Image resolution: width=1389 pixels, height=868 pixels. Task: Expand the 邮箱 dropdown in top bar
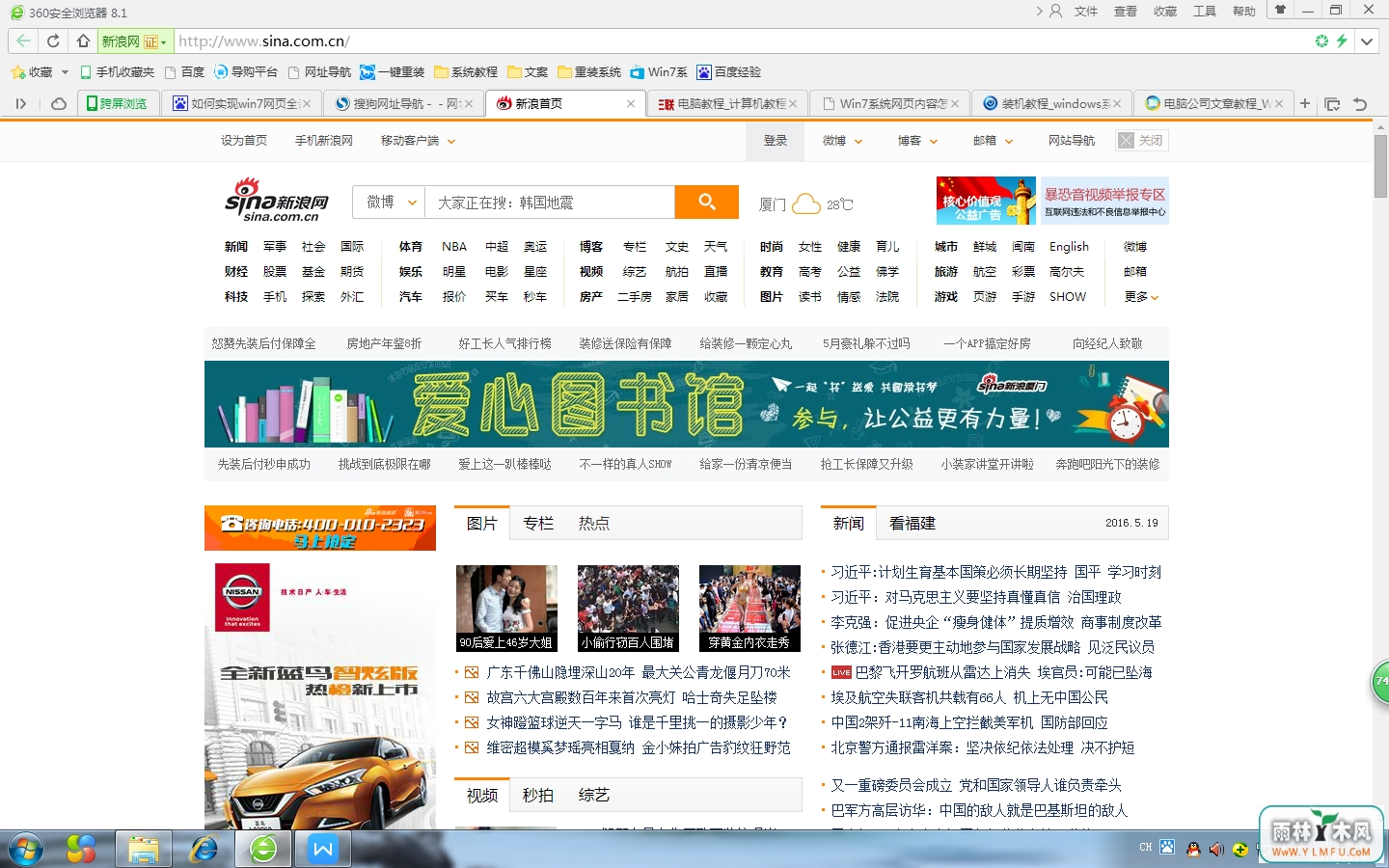click(x=1009, y=142)
